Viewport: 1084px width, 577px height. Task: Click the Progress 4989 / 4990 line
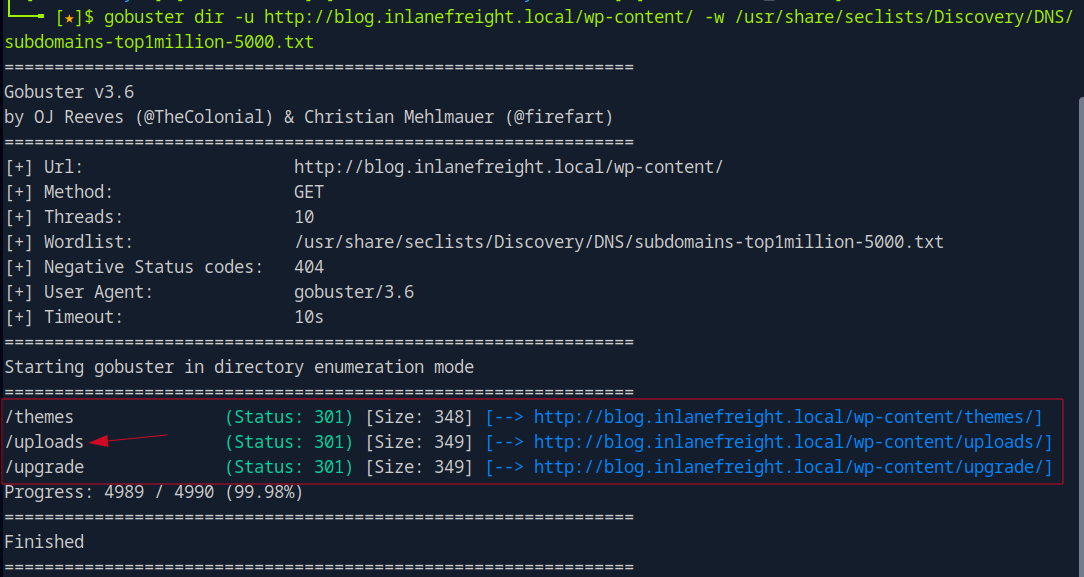[153, 492]
